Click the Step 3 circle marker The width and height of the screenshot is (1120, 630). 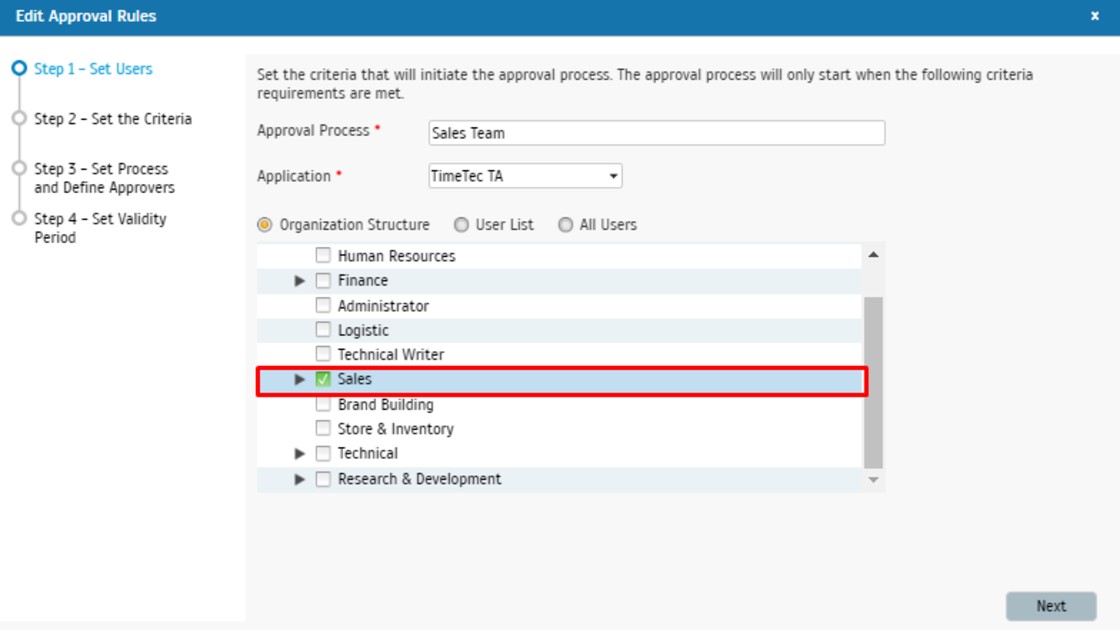tap(18, 169)
